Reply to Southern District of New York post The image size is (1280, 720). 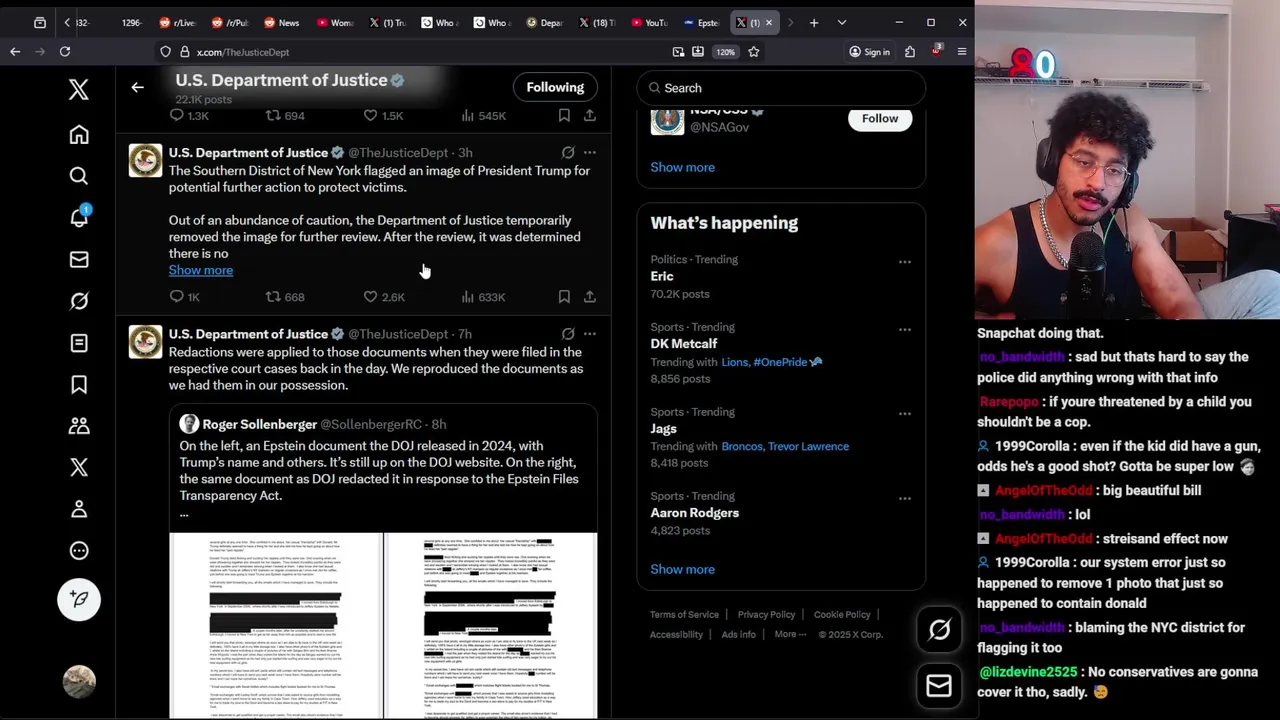point(184,297)
